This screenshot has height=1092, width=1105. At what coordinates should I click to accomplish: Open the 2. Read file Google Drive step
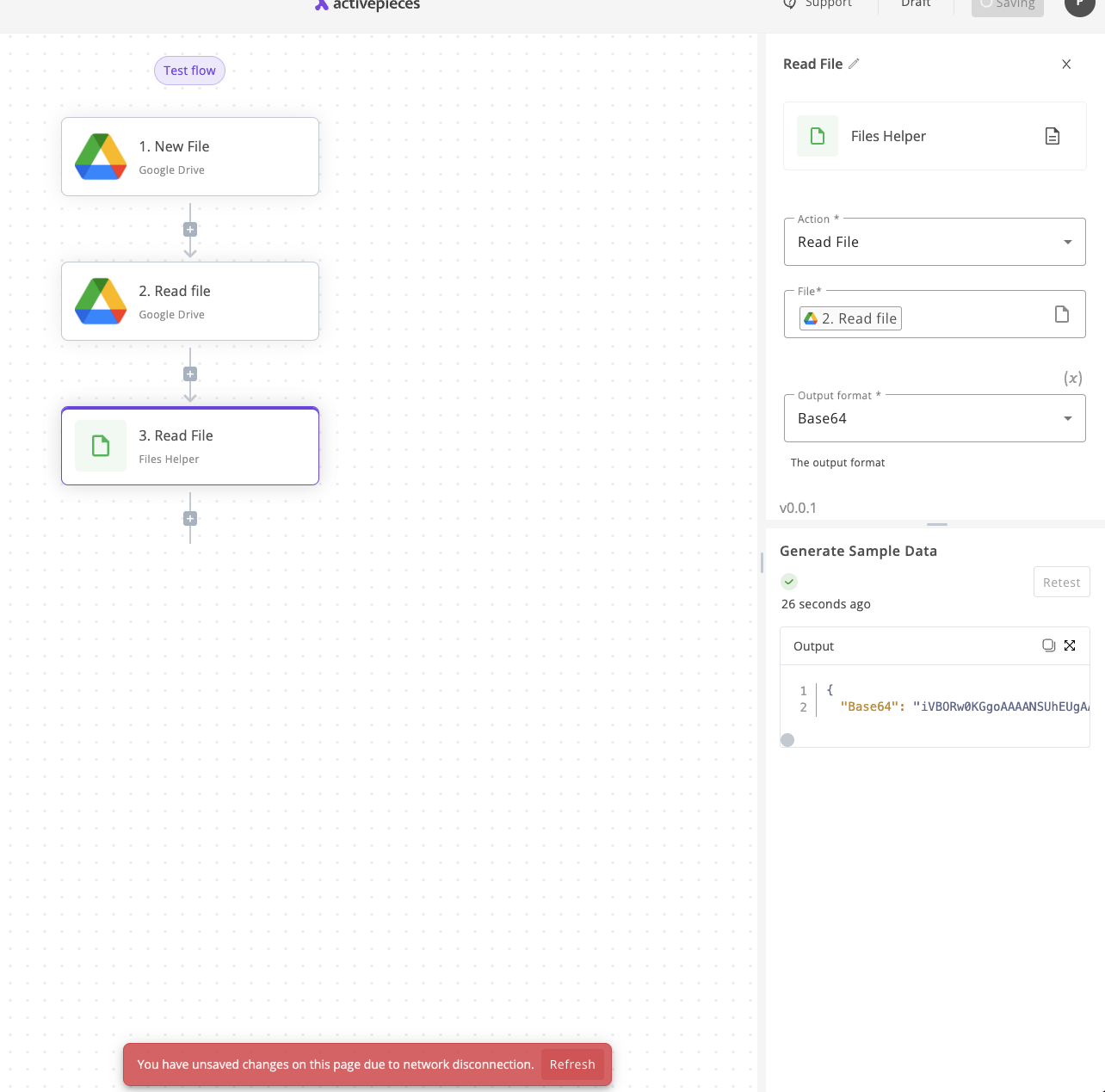[190, 301]
